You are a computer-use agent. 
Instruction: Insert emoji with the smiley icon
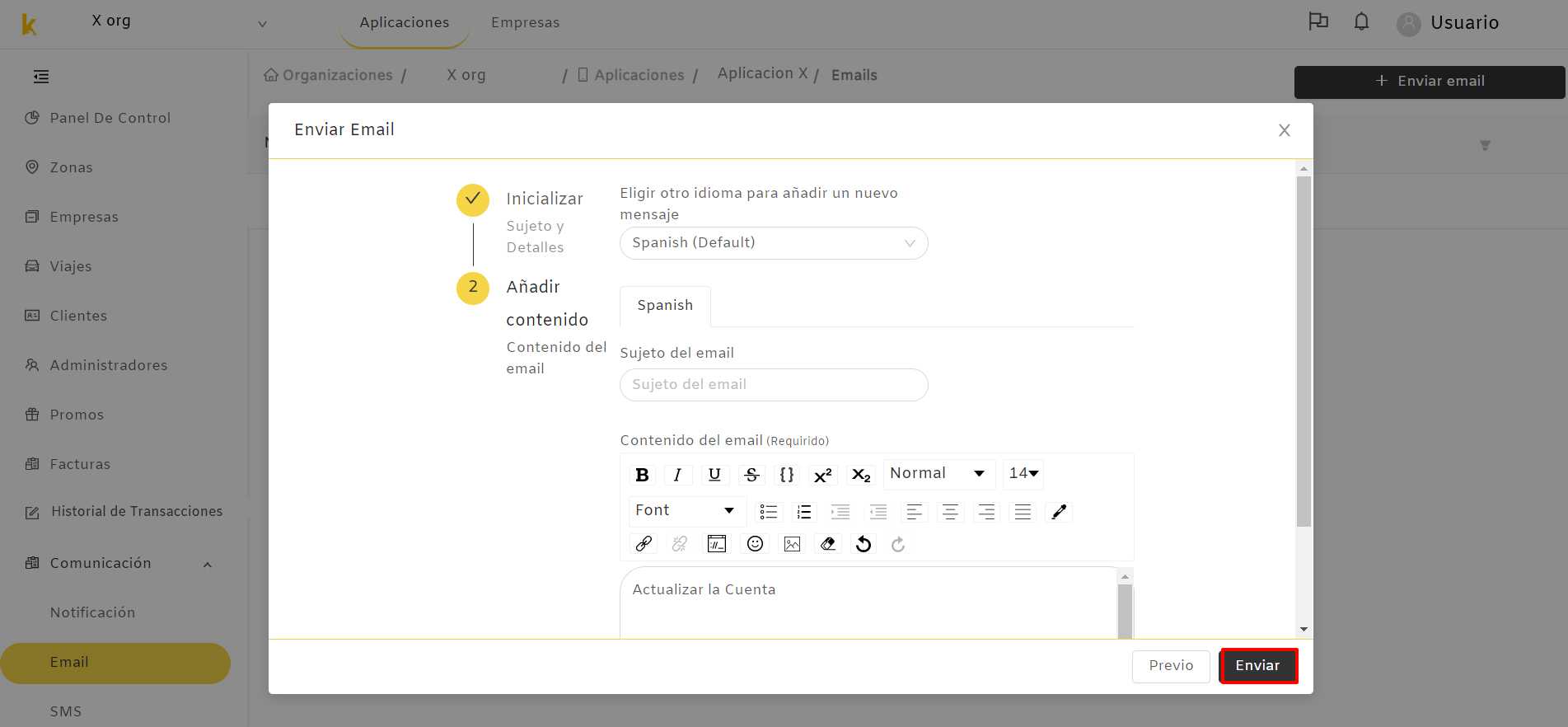pos(755,544)
